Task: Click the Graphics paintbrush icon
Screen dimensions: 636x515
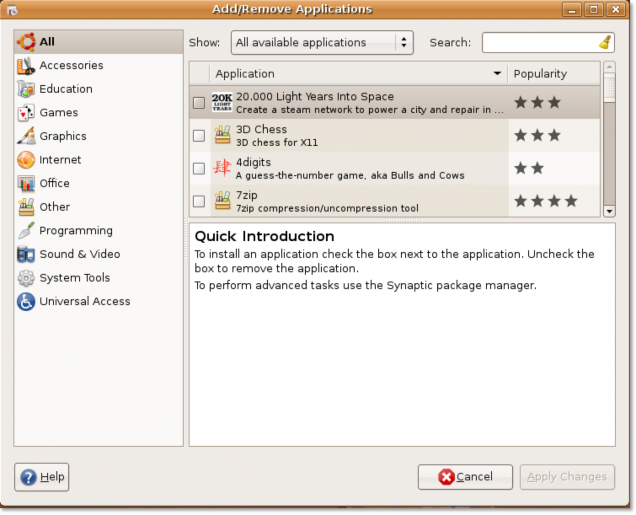Action: (x=26, y=136)
